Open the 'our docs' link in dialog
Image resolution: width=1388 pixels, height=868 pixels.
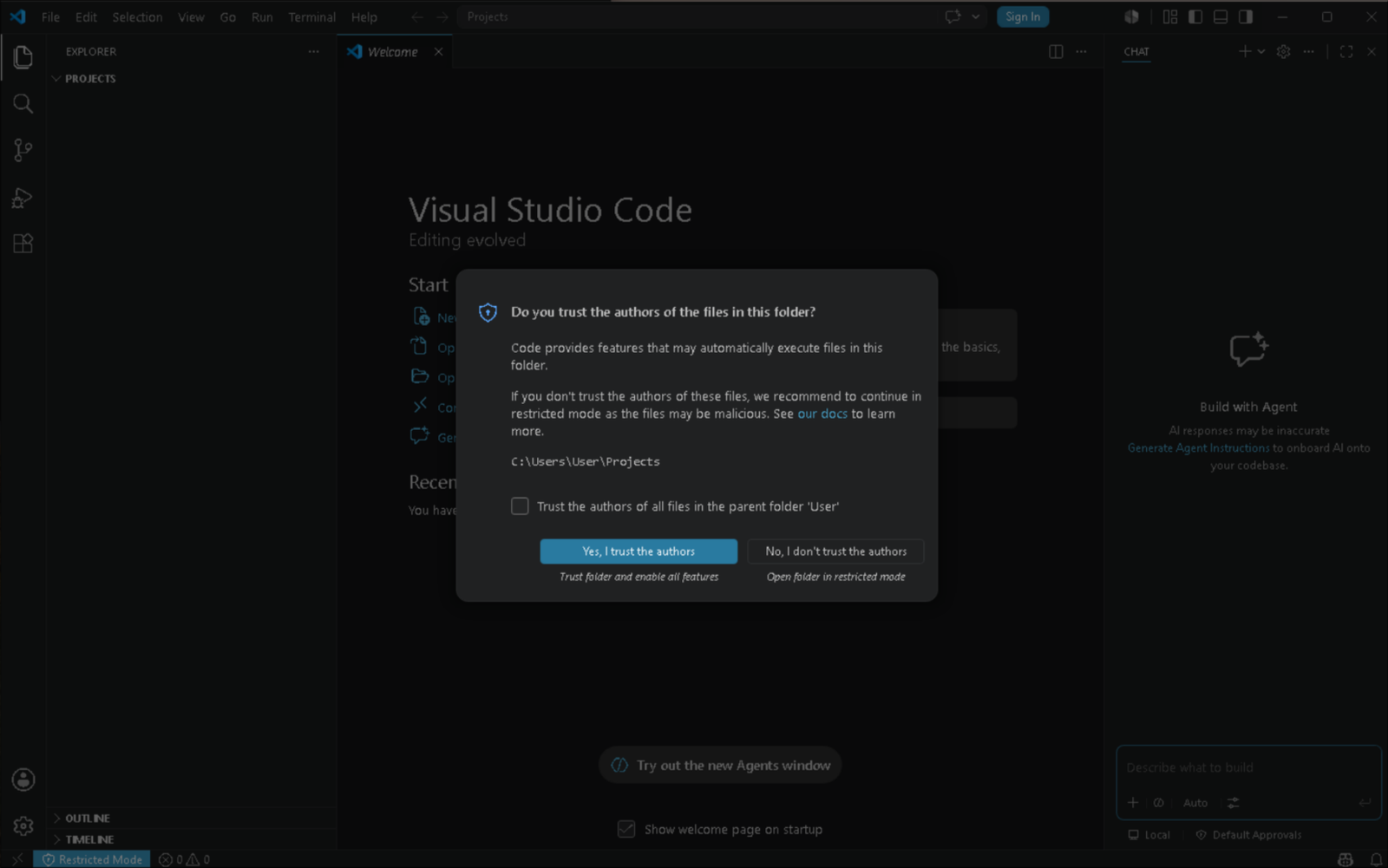pyautogui.click(x=822, y=414)
